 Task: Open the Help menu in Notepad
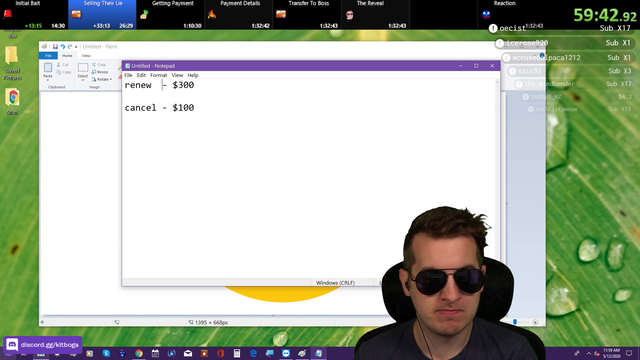[193, 75]
